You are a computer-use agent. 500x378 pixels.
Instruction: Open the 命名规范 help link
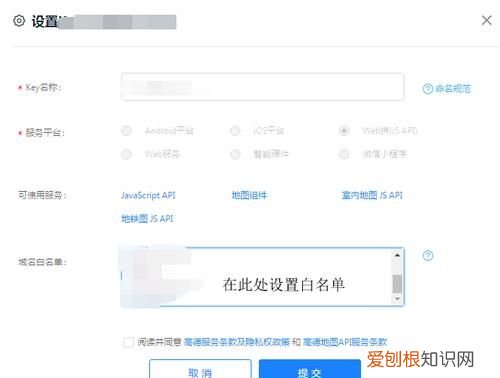(453, 89)
